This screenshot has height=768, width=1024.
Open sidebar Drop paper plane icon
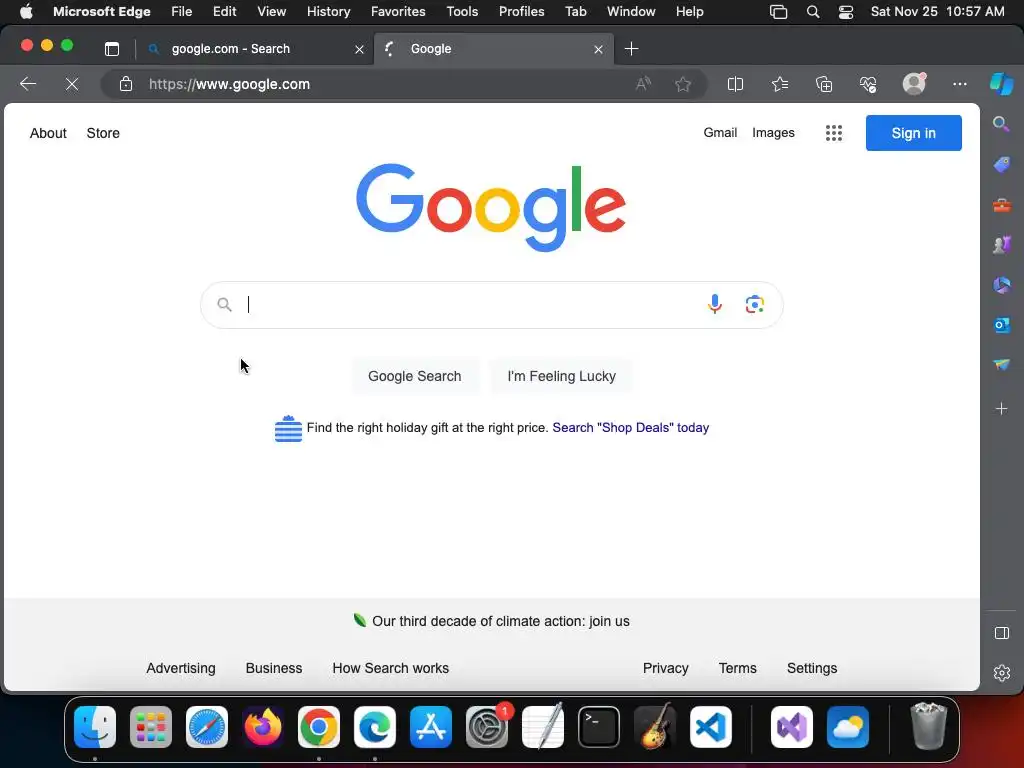pos(1001,364)
